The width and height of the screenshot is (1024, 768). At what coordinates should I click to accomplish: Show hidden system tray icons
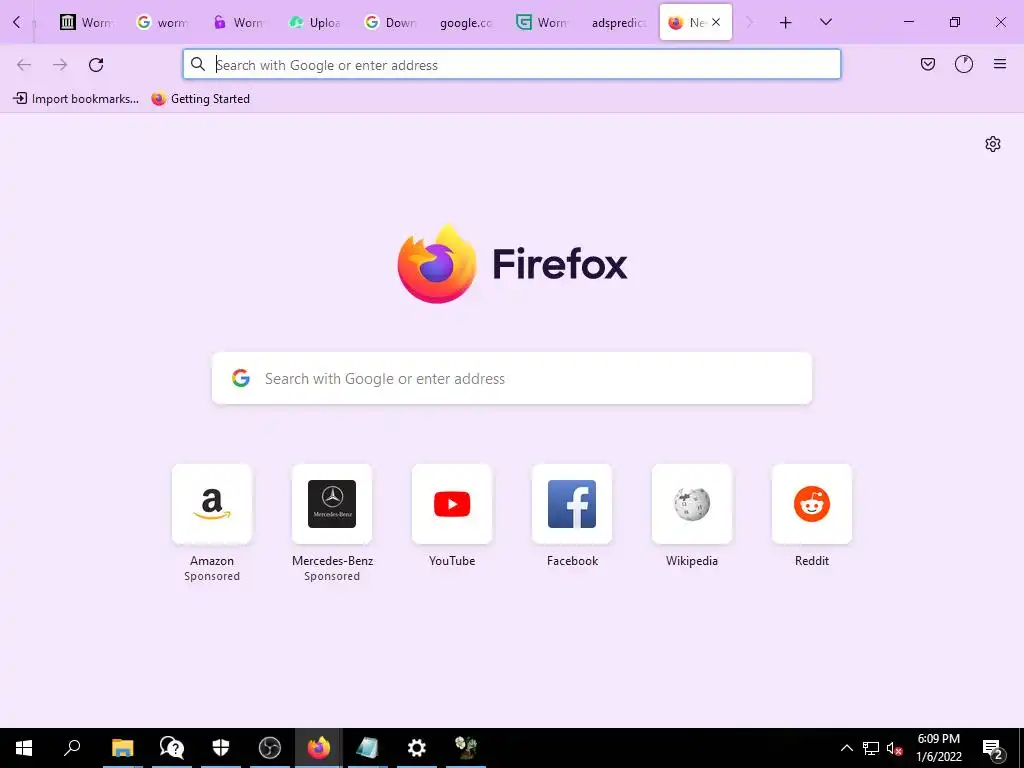(x=846, y=748)
